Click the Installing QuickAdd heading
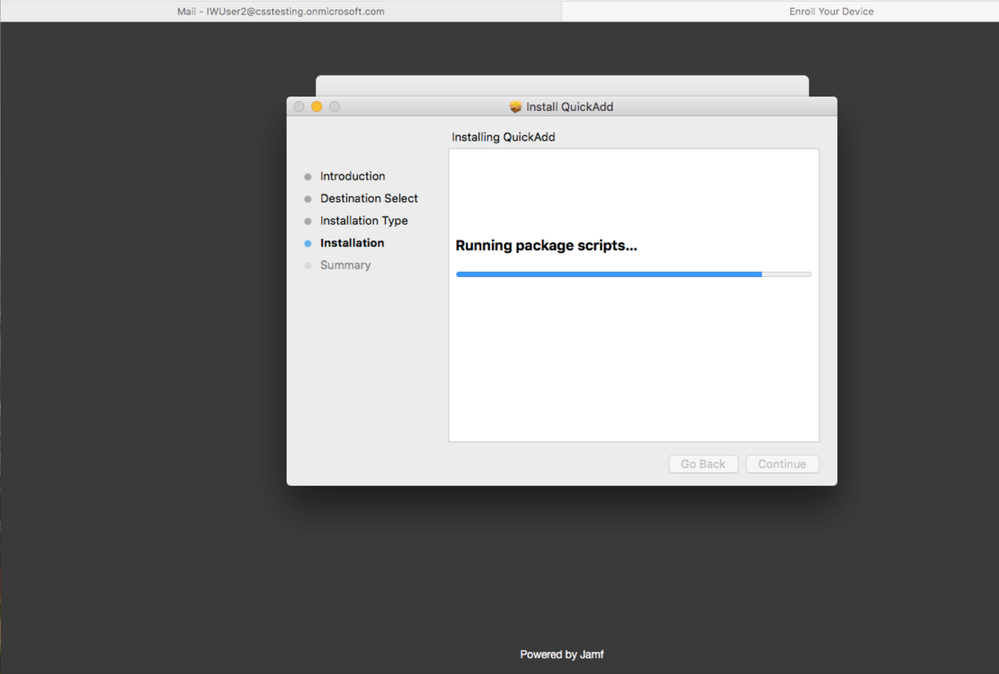999x674 pixels. click(x=503, y=137)
